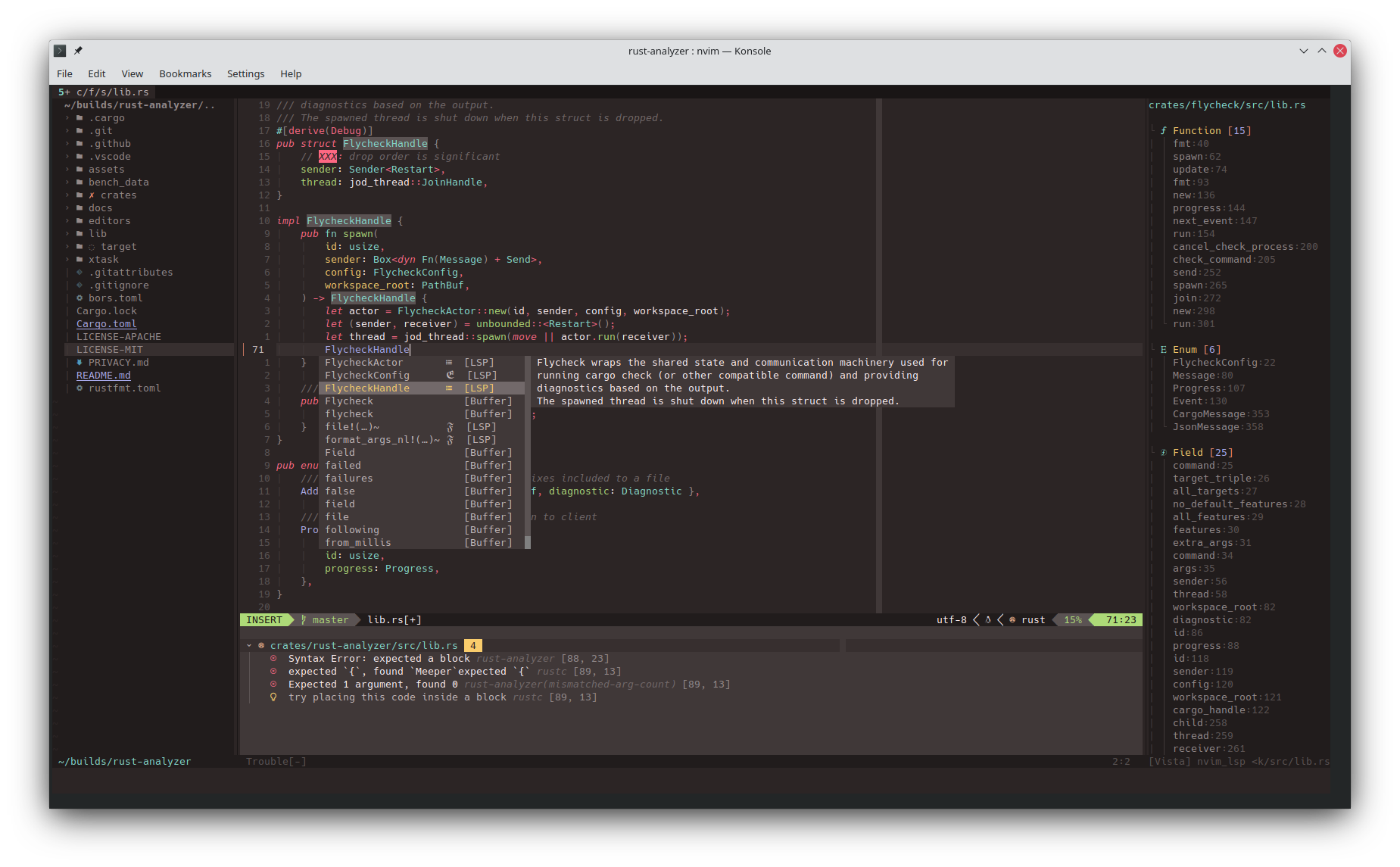Expand the xtask folder chevron
The width and height of the screenshot is (1400, 867).
(x=67, y=260)
